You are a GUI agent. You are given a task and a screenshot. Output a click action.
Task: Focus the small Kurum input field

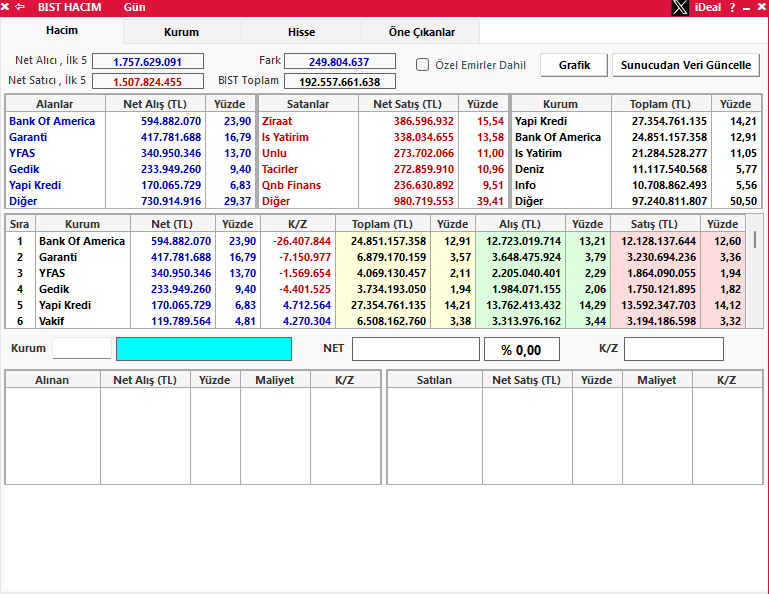(82, 348)
